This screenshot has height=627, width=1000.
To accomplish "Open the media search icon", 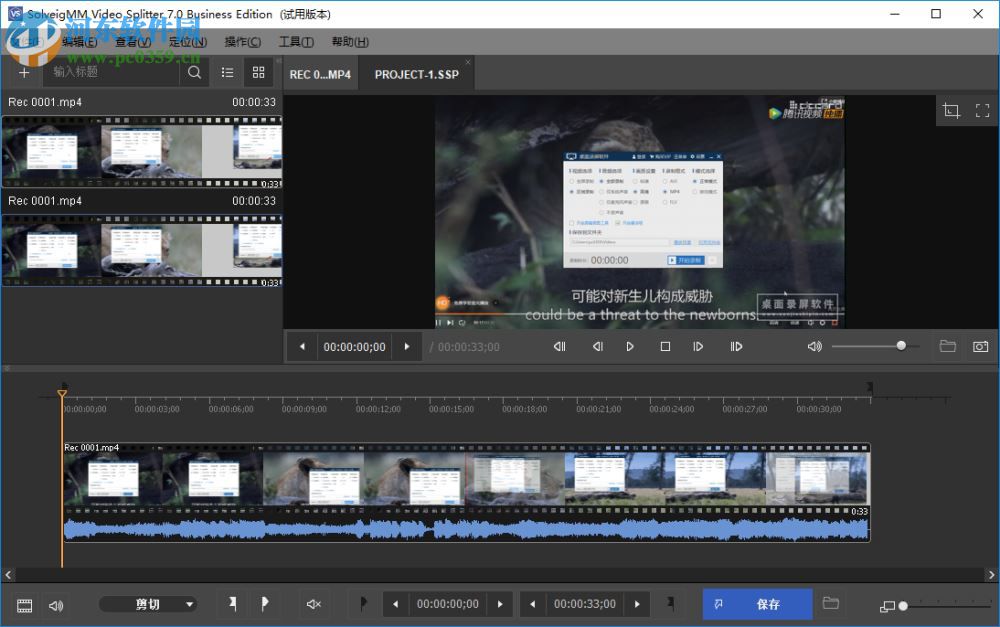I will pyautogui.click(x=194, y=72).
